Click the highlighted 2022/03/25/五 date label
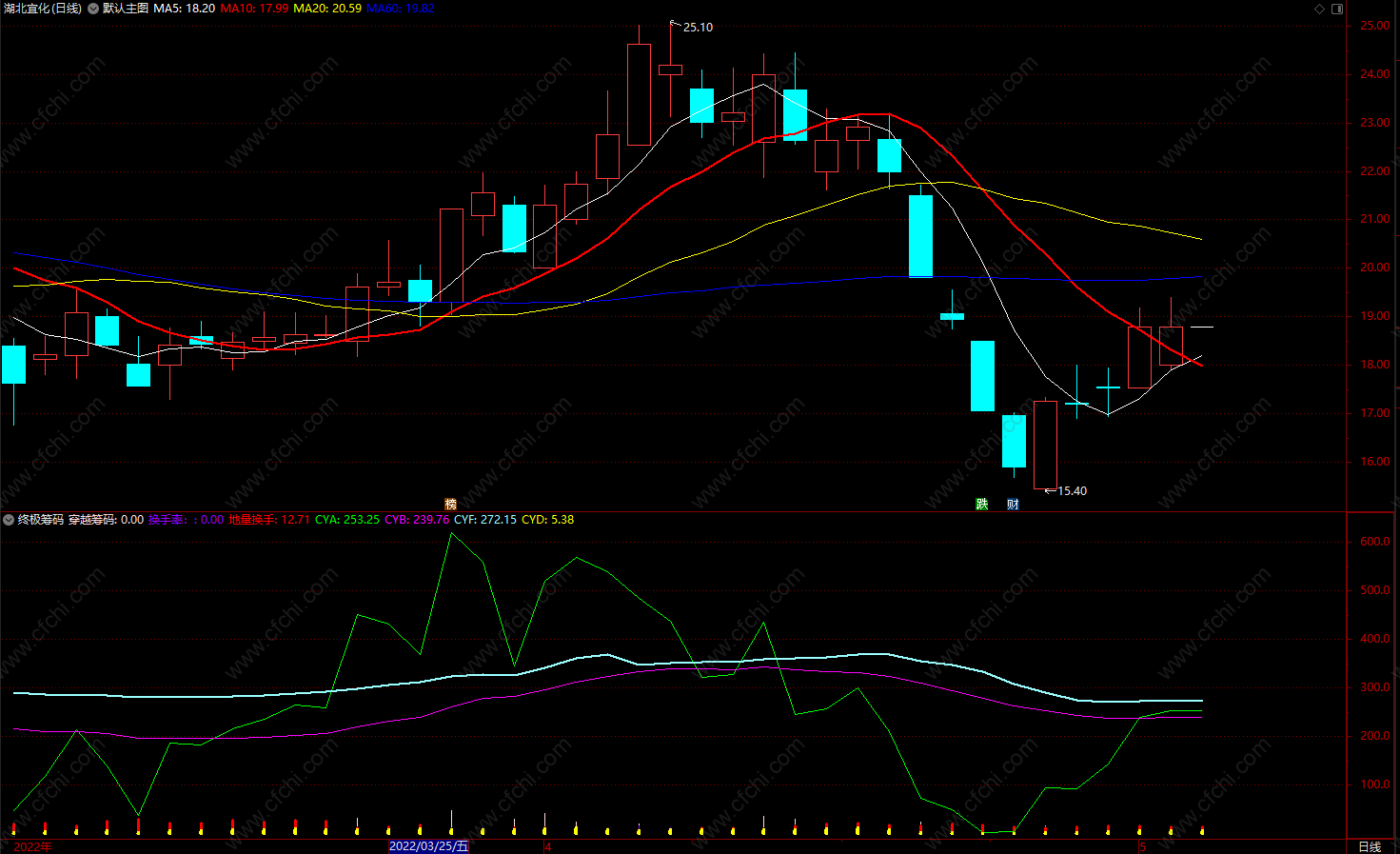 (429, 846)
